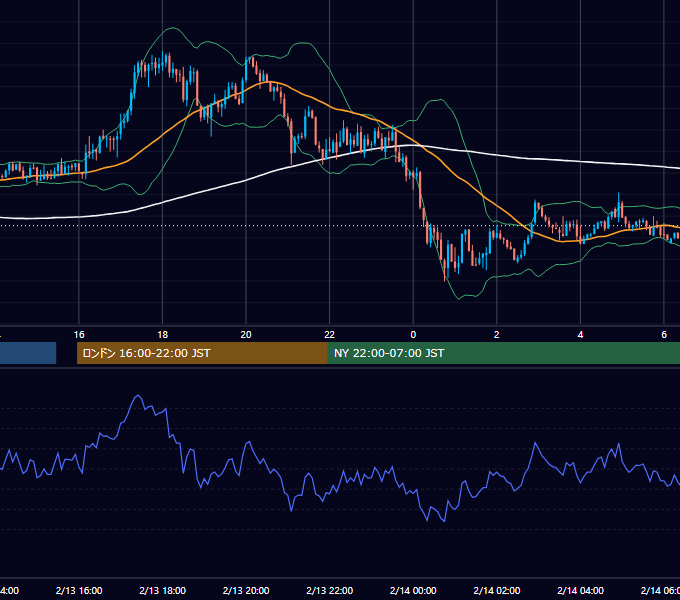The image size is (680, 600).
Task: Click the 2/13 18:00 time label
Action: [163, 590]
